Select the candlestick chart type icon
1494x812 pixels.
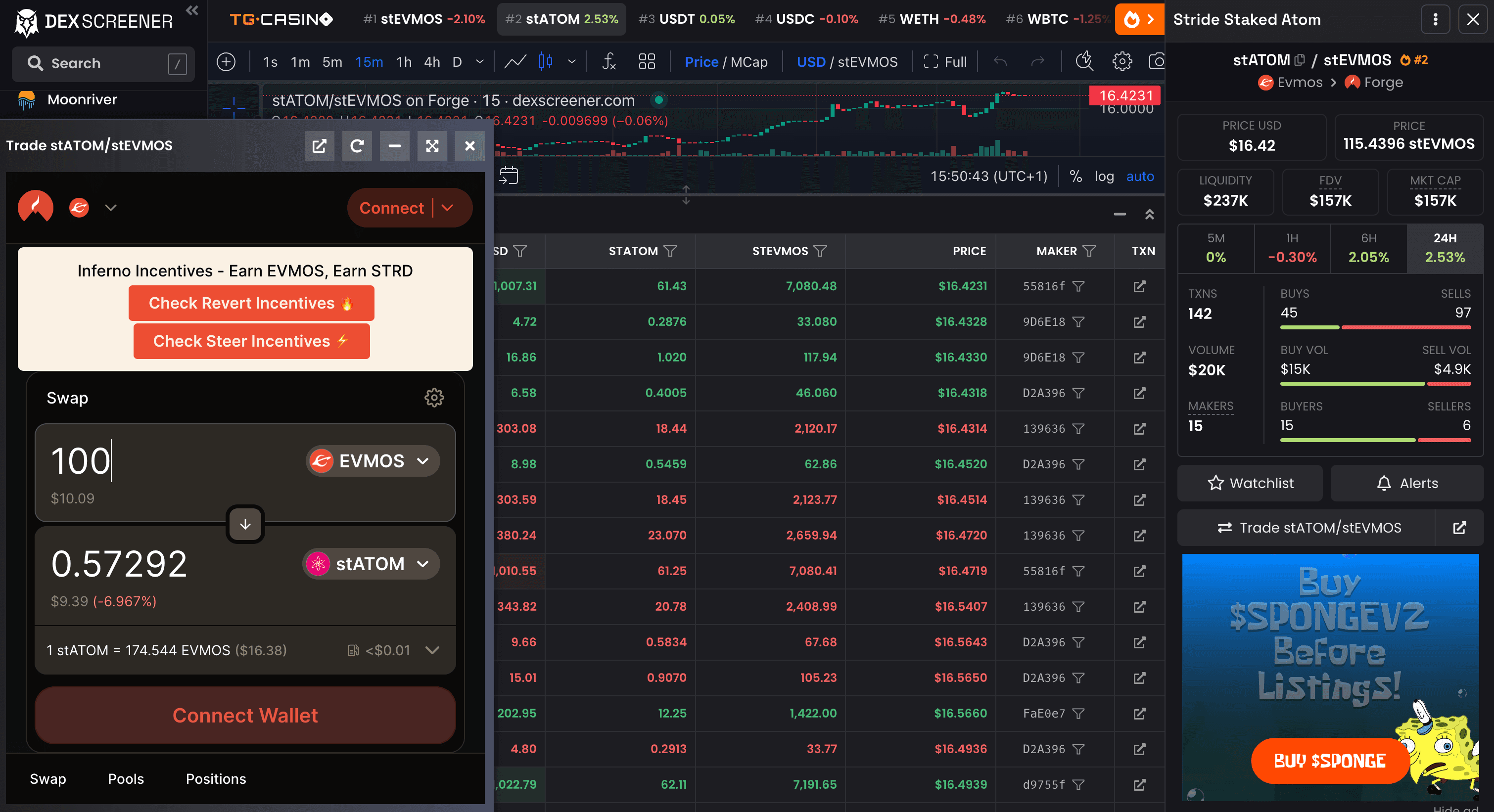[546, 61]
